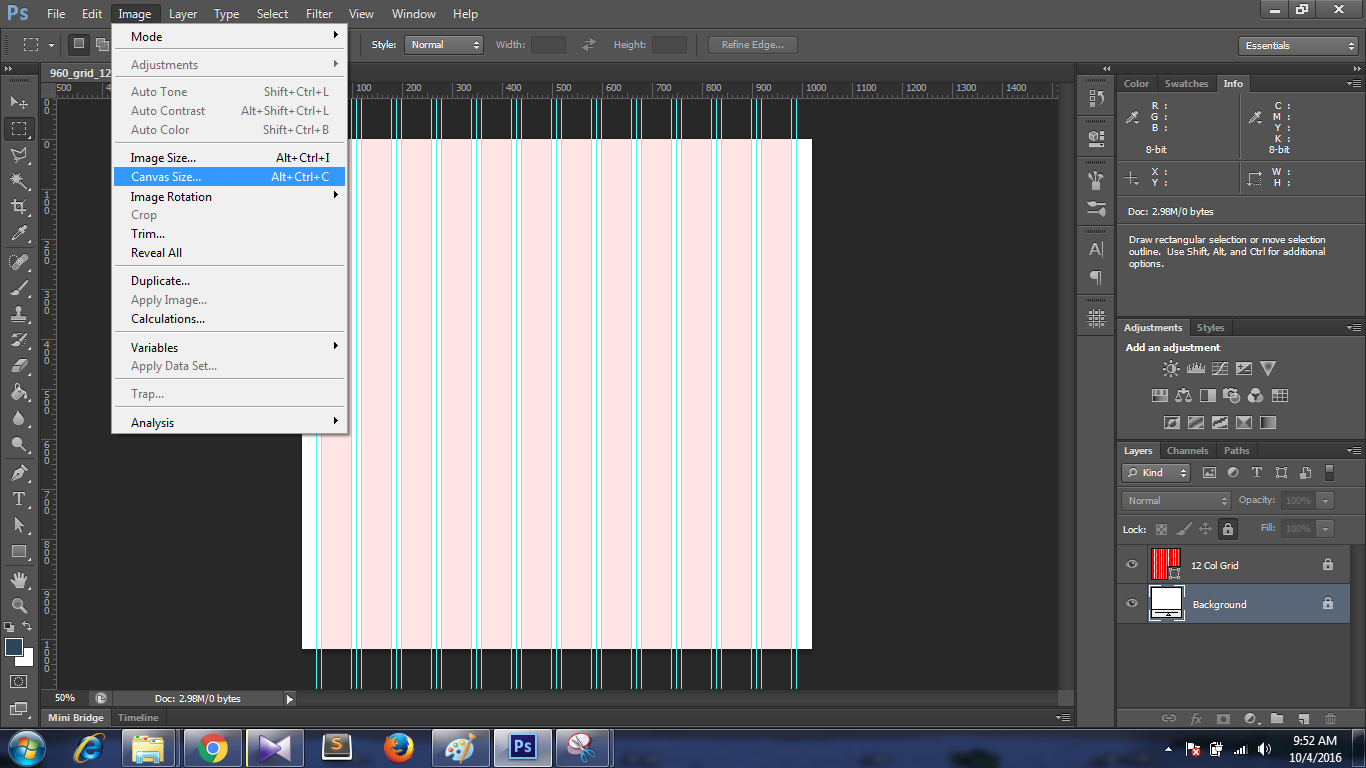Open the Levels adjustment in the Adjustments panel
This screenshot has width=1366, height=768.
coord(1196,368)
